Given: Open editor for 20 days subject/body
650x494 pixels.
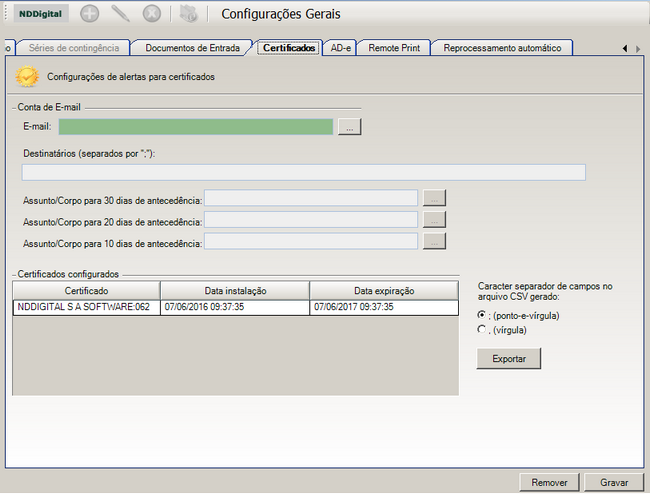Looking at the screenshot, I should pyautogui.click(x=434, y=219).
